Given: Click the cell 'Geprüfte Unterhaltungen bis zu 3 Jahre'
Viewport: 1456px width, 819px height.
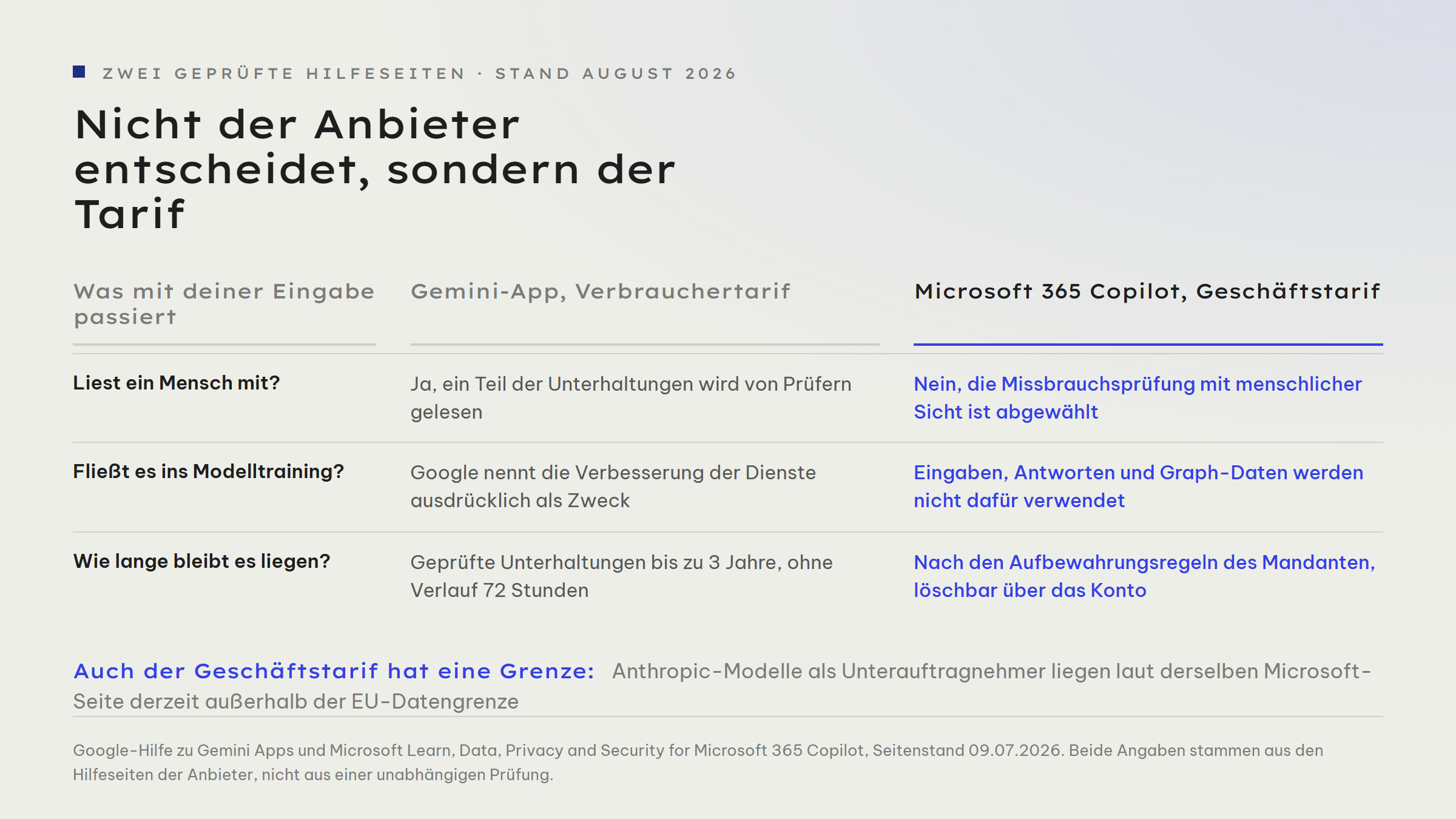Looking at the screenshot, I should 622,576.
